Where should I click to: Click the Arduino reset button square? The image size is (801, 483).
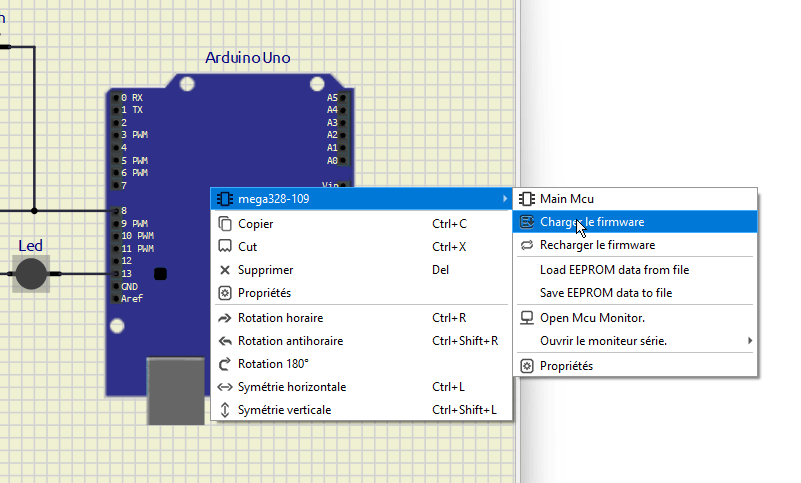coord(160,274)
